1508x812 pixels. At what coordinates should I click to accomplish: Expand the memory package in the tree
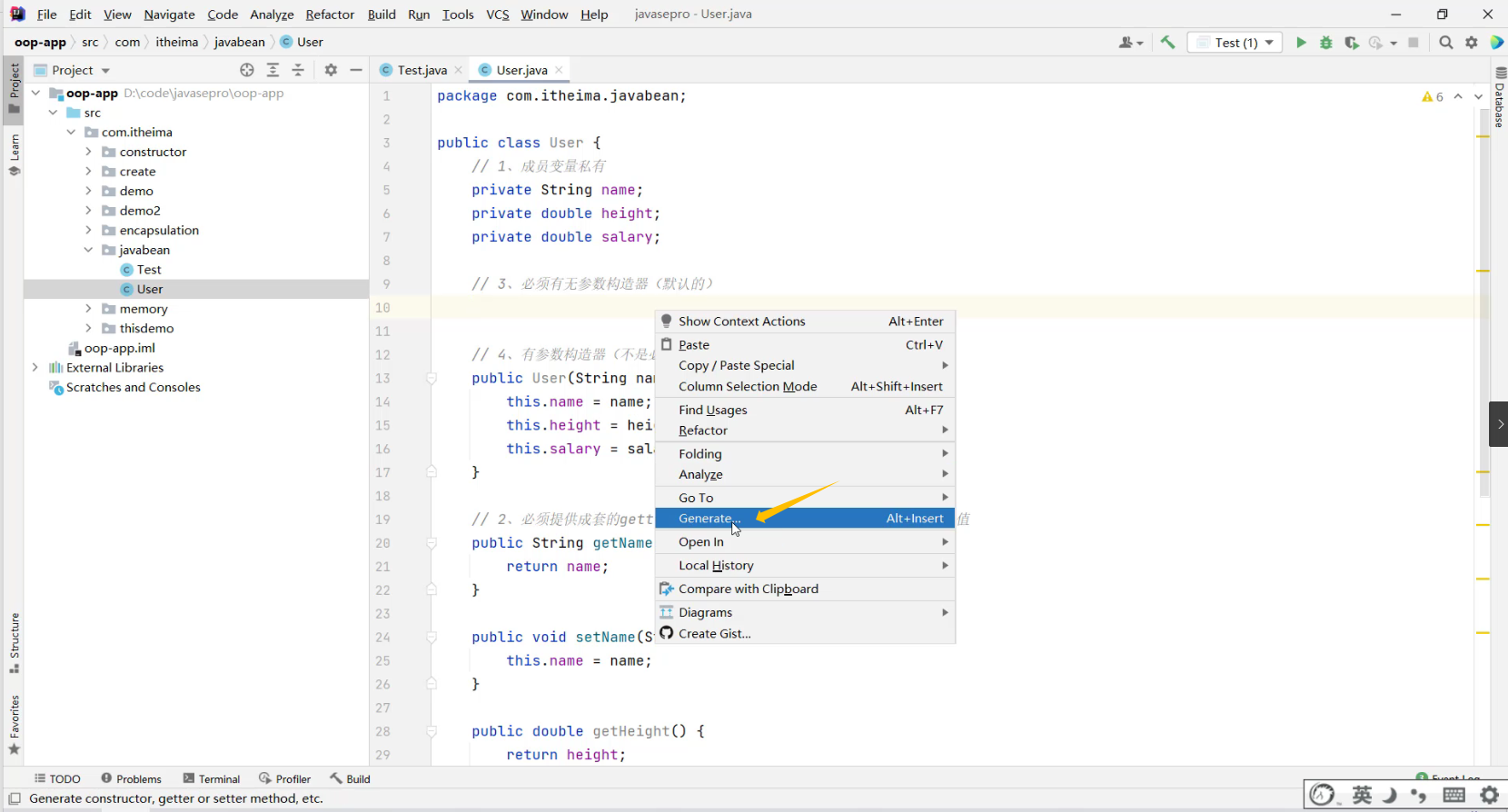pyautogui.click(x=88, y=309)
